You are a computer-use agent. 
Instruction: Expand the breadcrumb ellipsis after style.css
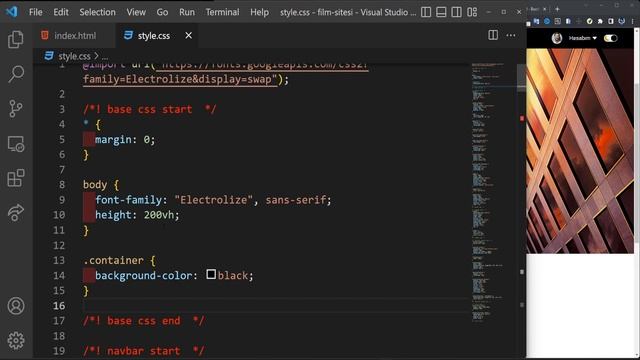click(x=105, y=56)
